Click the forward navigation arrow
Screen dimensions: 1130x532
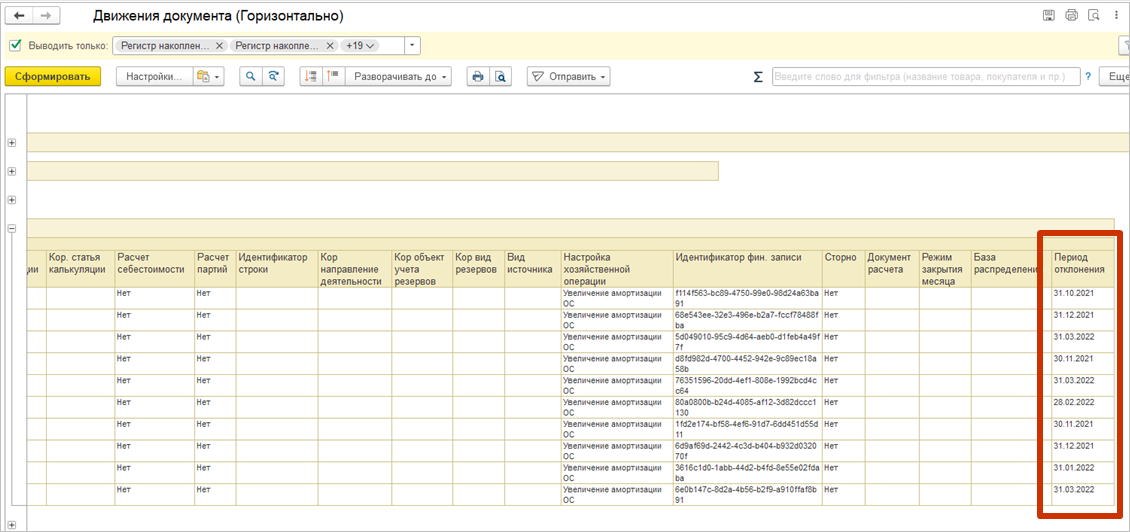coord(46,16)
